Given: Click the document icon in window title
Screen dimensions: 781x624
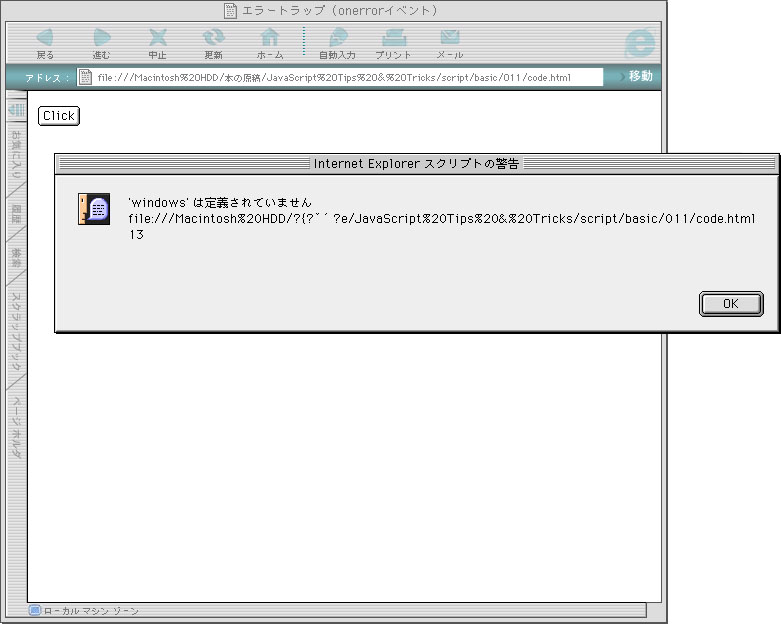Looking at the screenshot, I should pyautogui.click(x=230, y=10).
